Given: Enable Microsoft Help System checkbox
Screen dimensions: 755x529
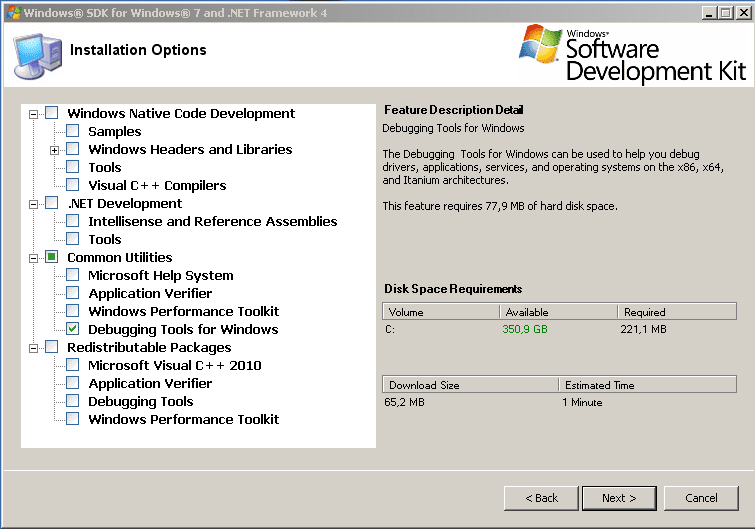Looking at the screenshot, I should coord(73,276).
